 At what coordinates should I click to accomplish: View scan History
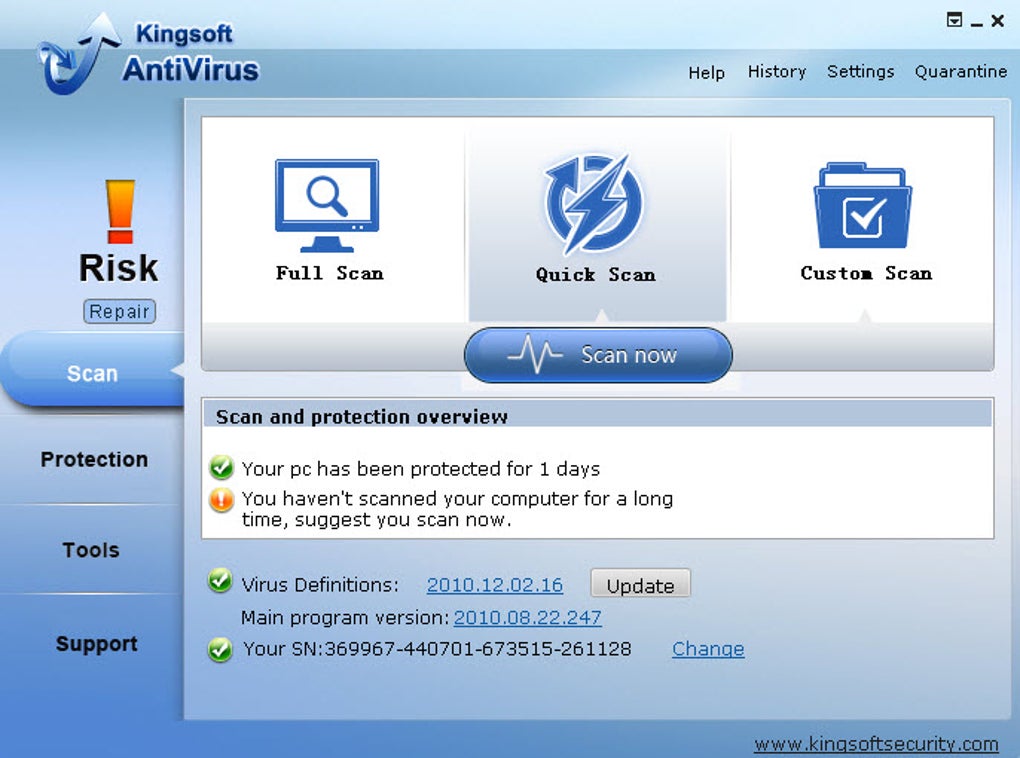point(777,72)
